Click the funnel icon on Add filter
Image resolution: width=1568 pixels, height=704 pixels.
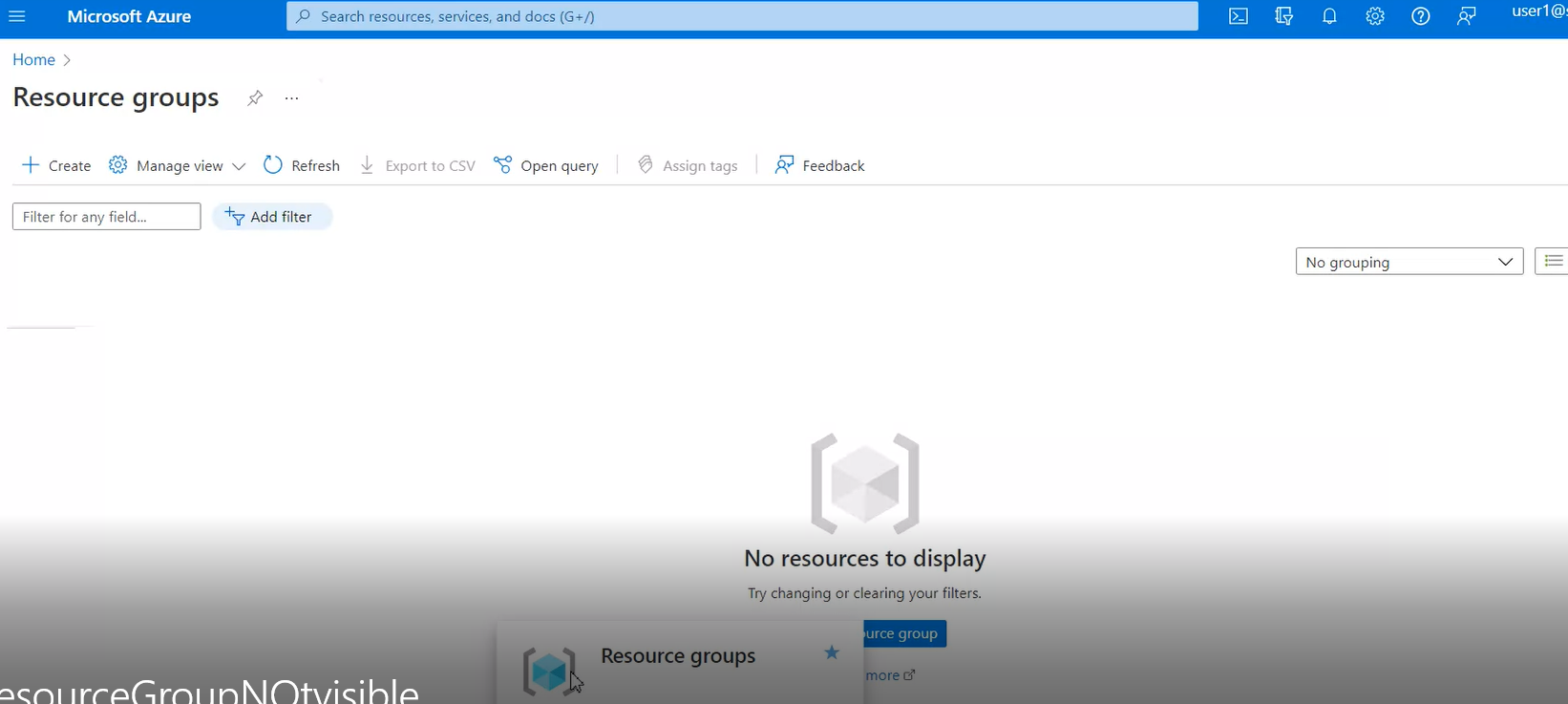tap(234, 217)
